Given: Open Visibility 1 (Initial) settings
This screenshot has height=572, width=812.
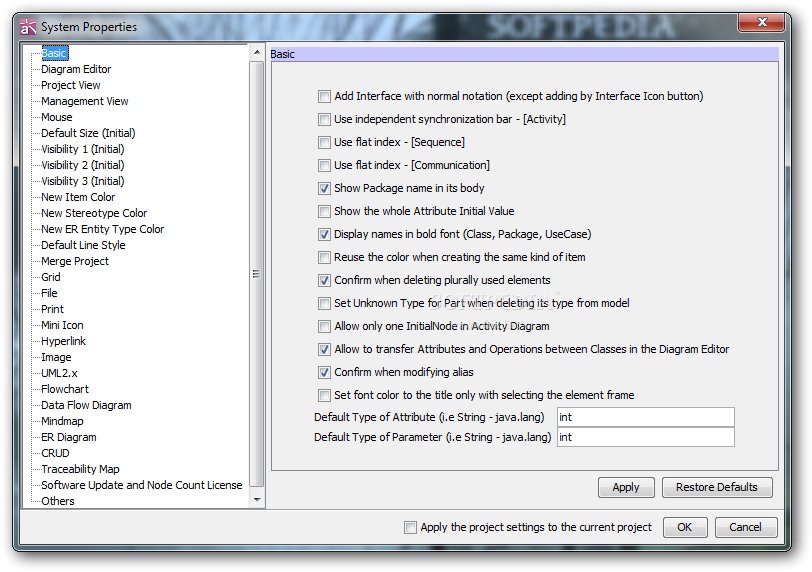Looking at the screenshot, I should tap(82, 150).
